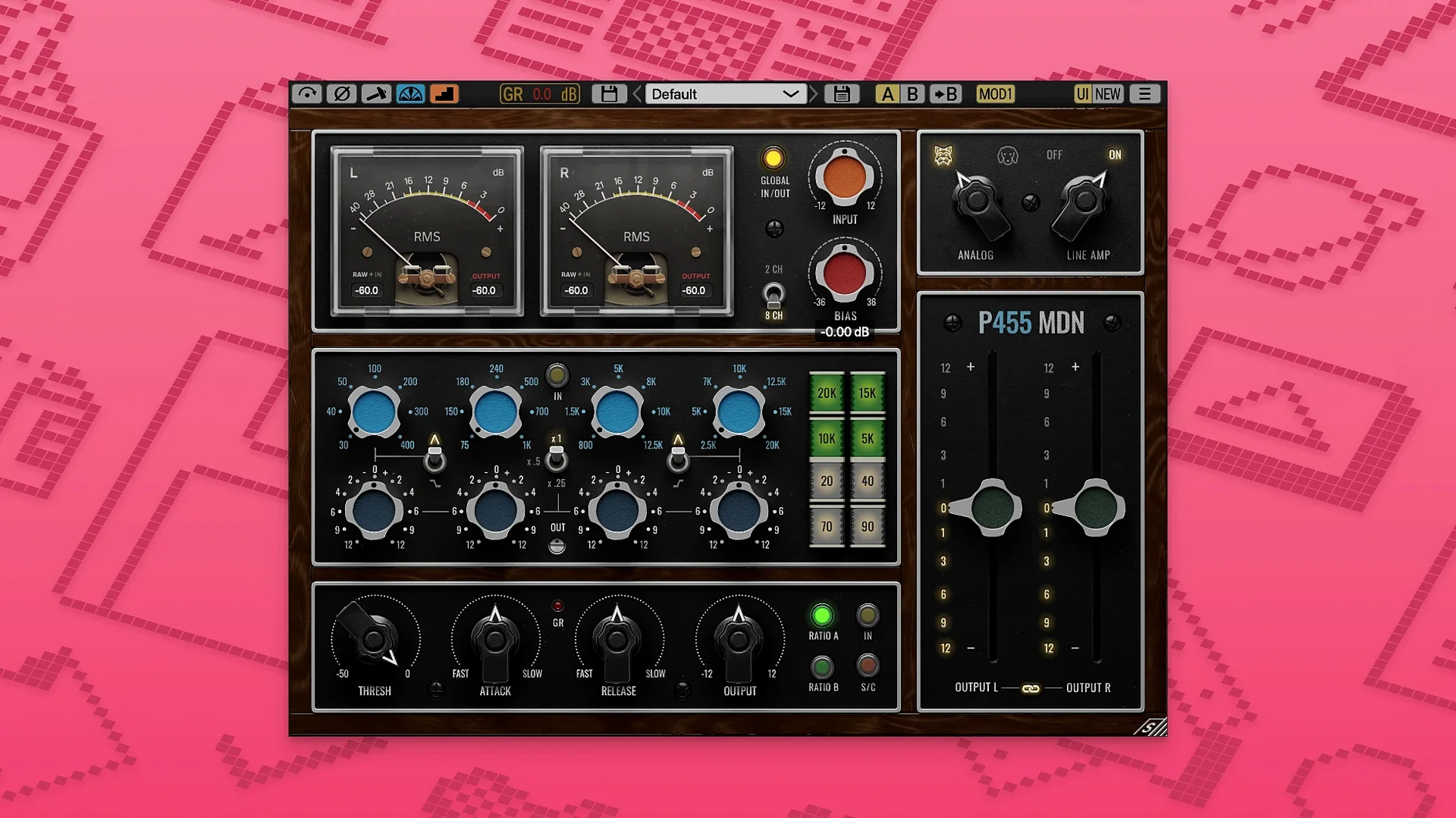
Task: Click the orange INPUT knob
Action: click(x=845, y=177)
